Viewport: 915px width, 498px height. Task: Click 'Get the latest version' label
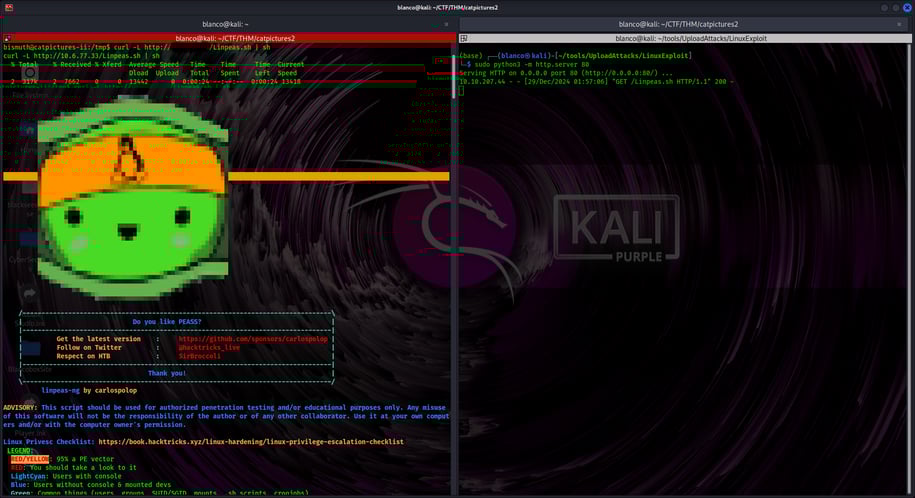pyautogui.click(x=99, y=339)
